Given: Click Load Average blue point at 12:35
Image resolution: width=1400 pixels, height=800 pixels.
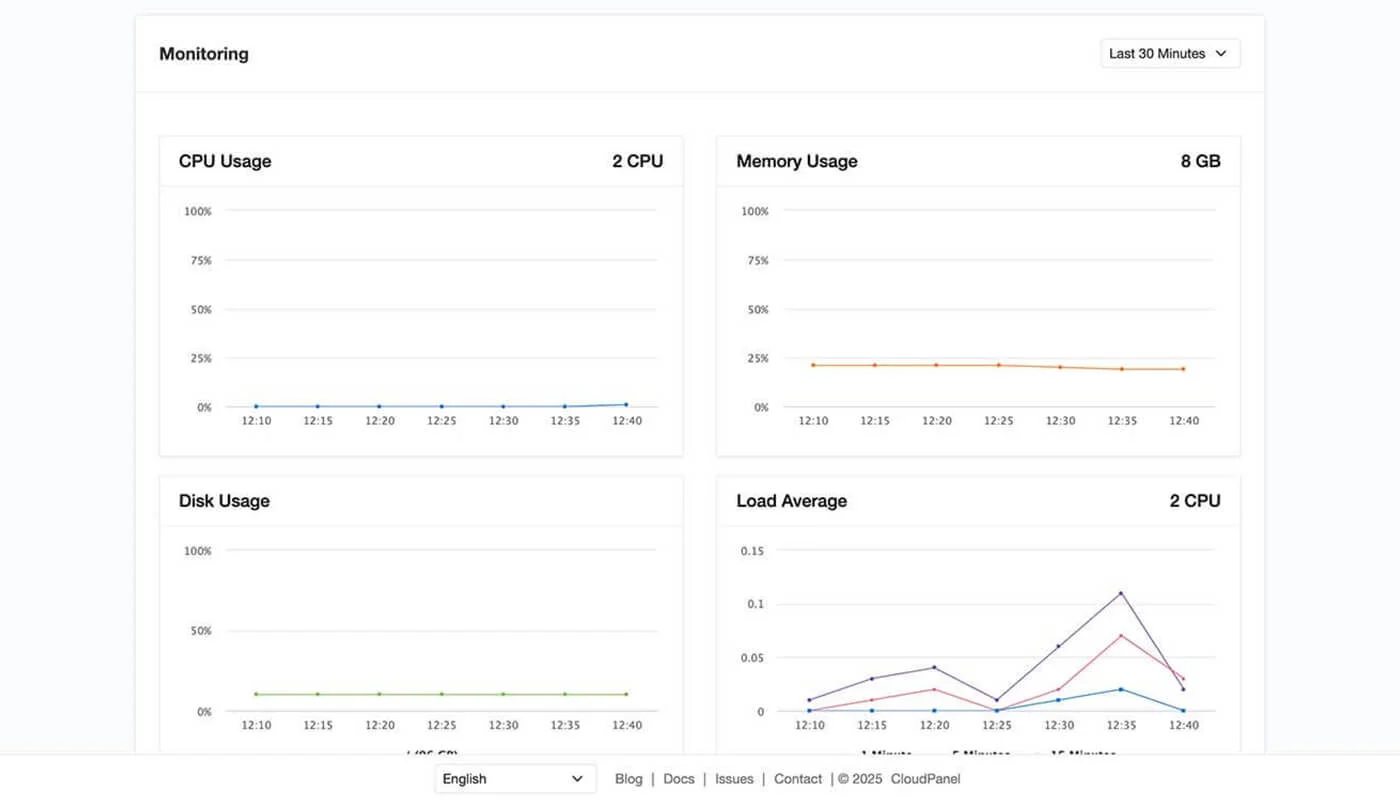Looking at the screenshot, I should point(1121,689).
